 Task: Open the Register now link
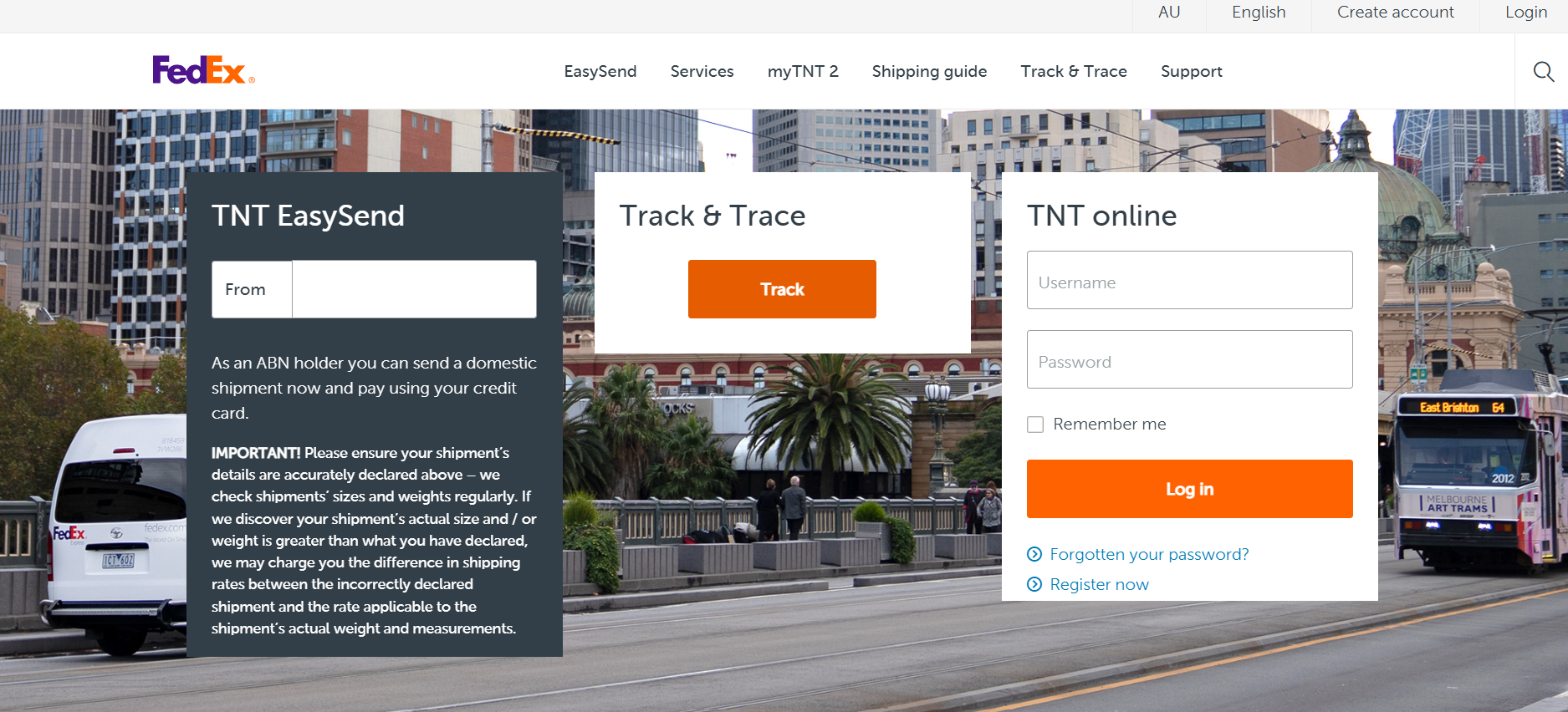click(x=1100, y=584)
